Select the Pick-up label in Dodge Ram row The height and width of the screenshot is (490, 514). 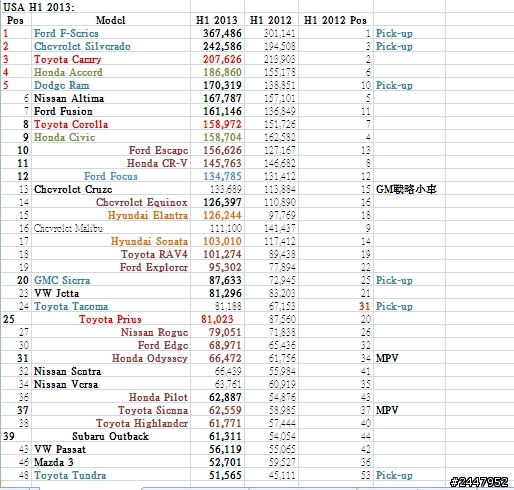394,85
